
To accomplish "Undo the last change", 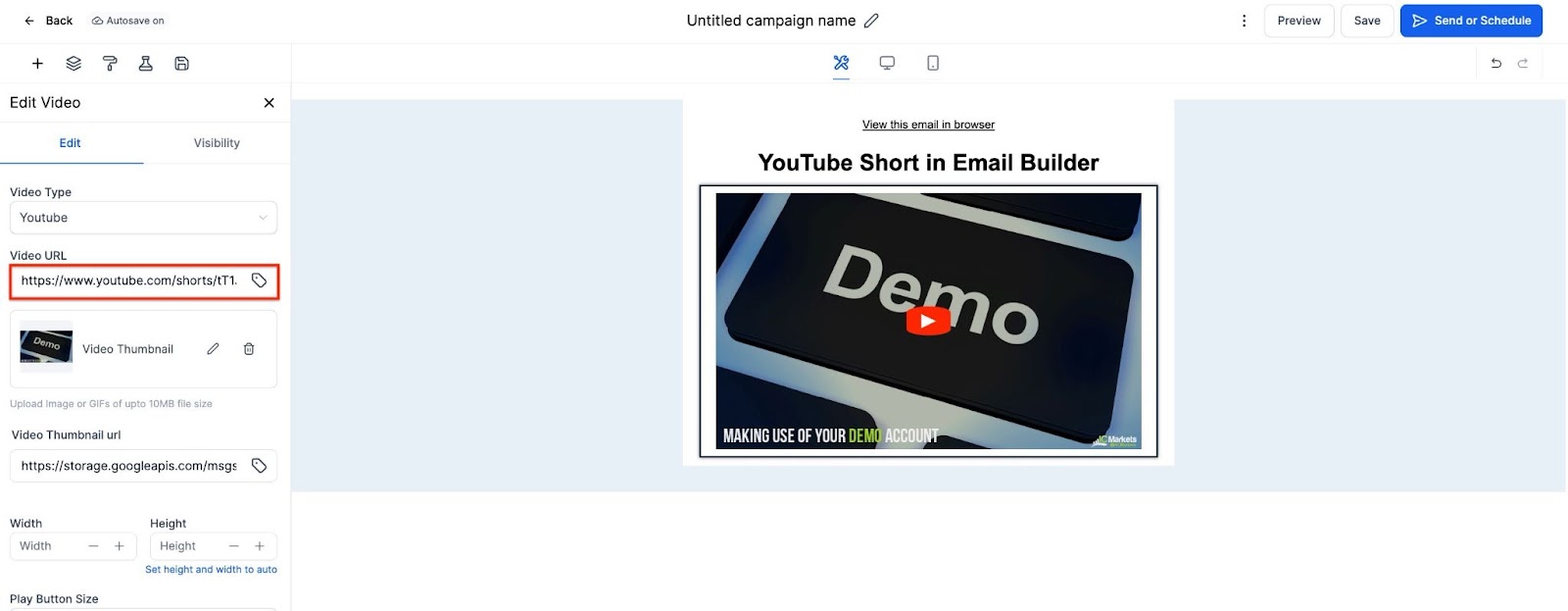I will pyautogui.click(x=1495, y=64).
